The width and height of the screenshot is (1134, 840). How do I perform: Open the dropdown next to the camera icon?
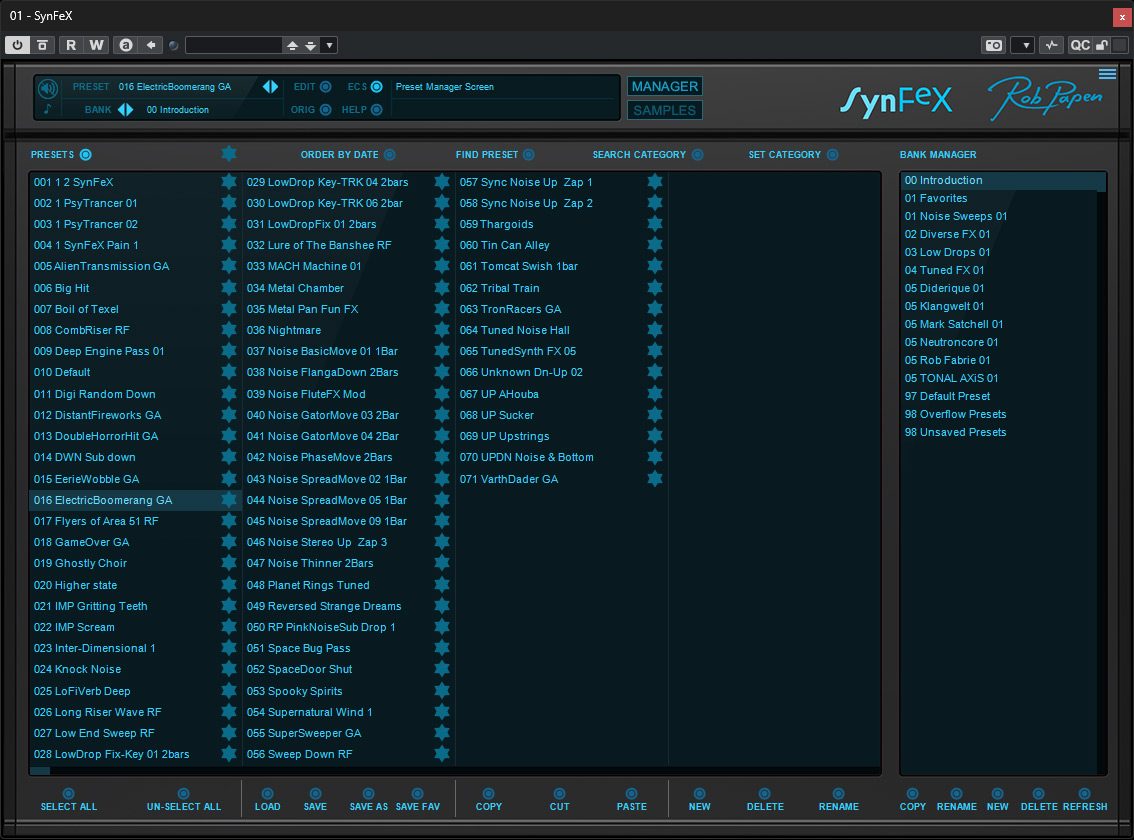pyautogui.click(x=1023, y=45)
